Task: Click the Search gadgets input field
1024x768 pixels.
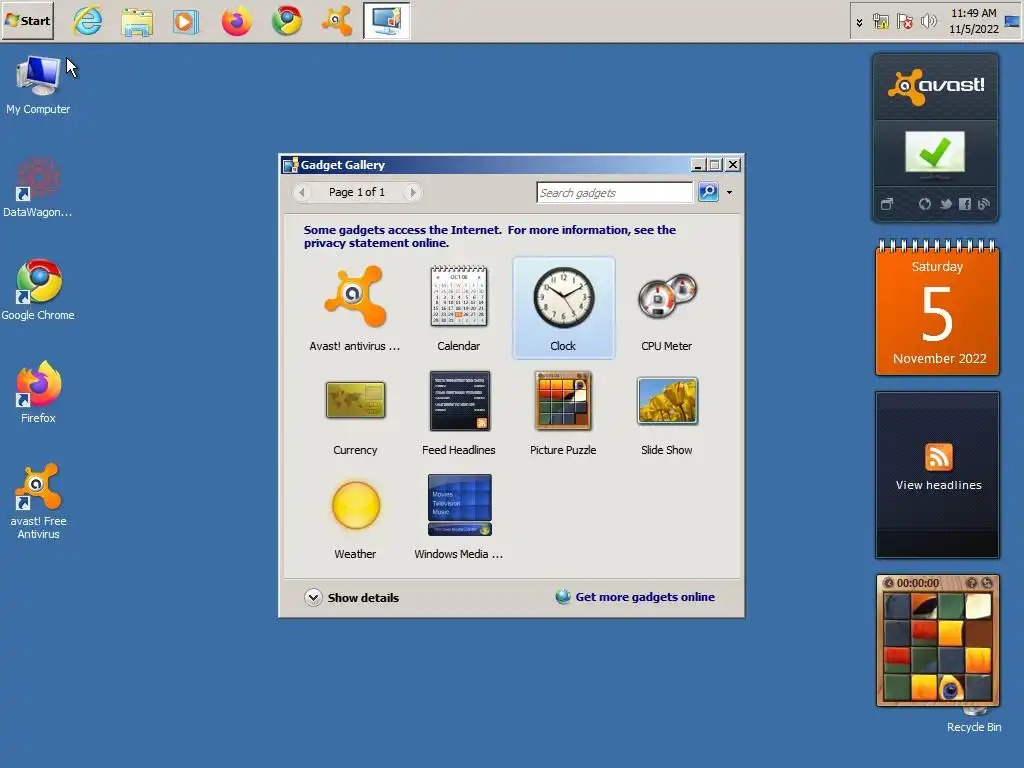Action: 614,193
